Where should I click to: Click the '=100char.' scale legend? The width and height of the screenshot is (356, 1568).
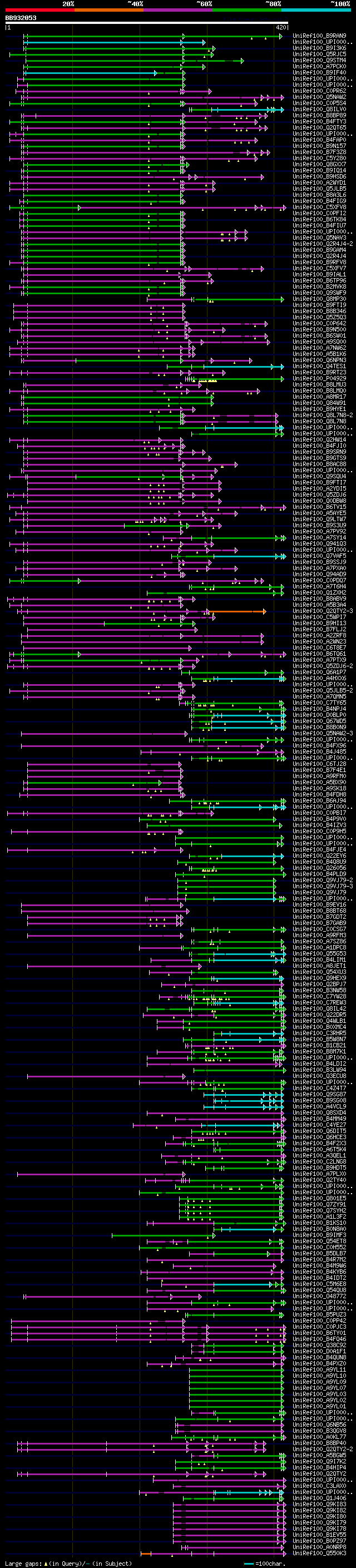pos(264,1564)
